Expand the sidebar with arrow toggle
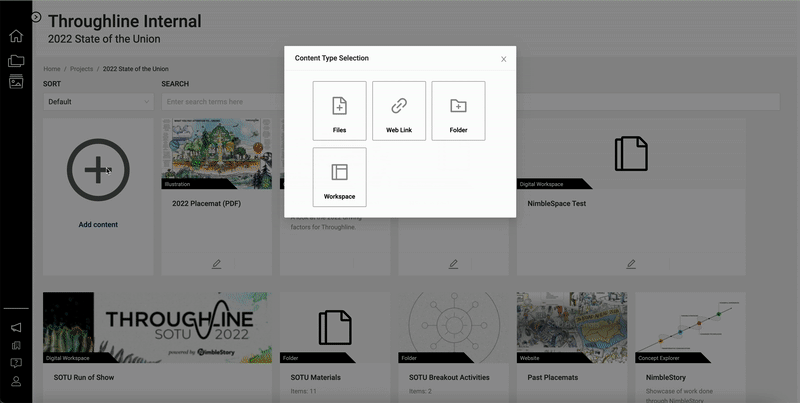The width and height of the screenshot is (800, 403). [x=36, y=17]
